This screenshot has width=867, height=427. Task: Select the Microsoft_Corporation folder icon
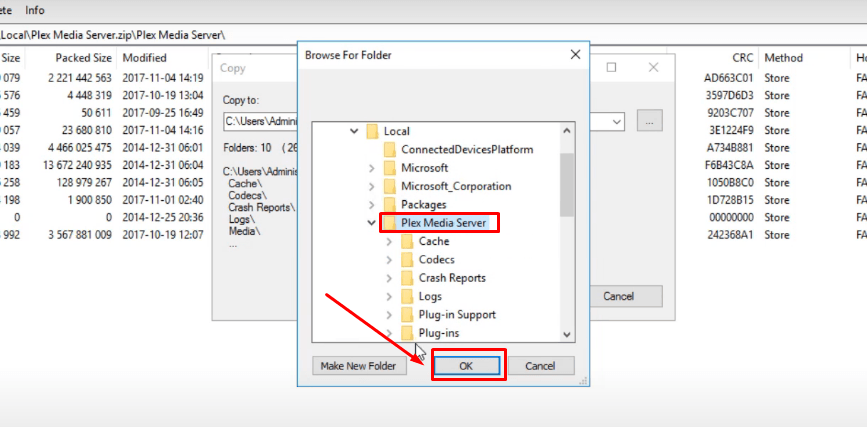click(390, 186)
